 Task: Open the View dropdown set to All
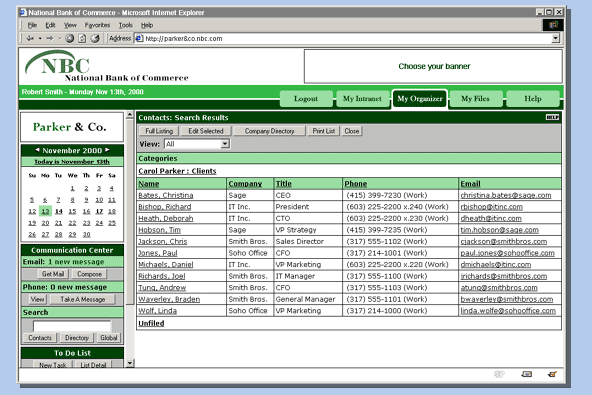[x=225, y=144]
